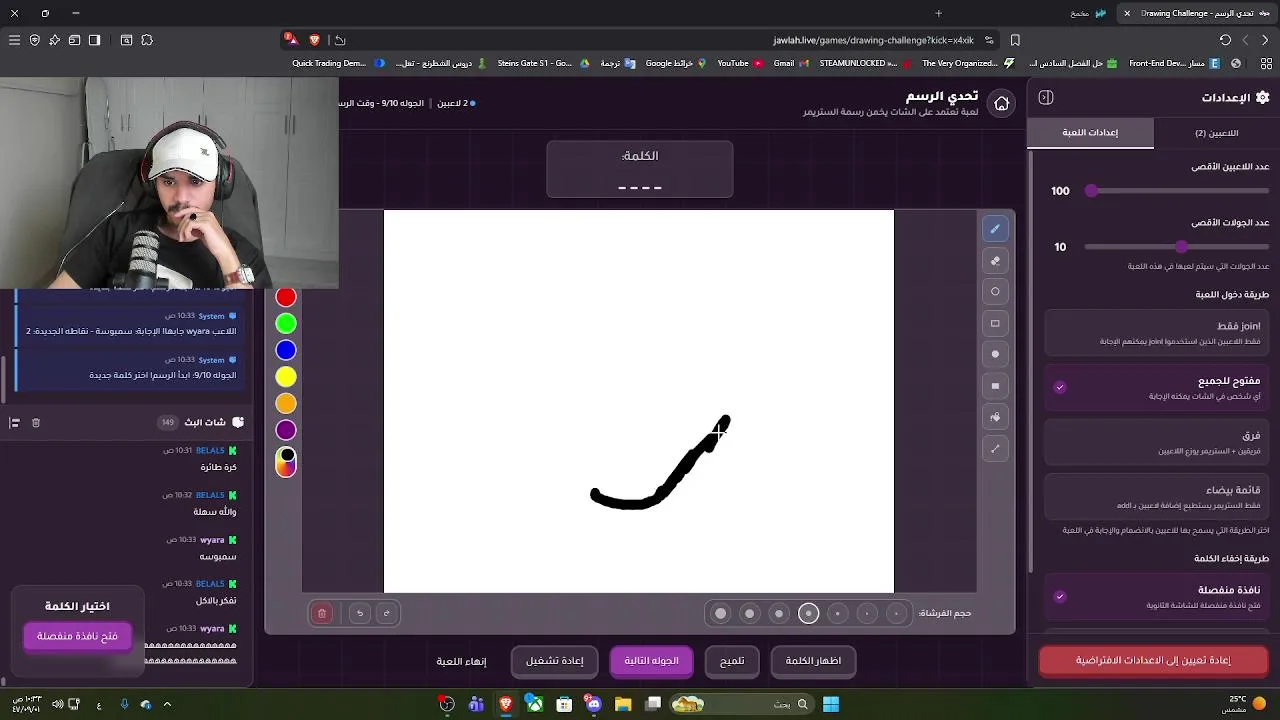Viewport: 1280px width, 720px height.
Task: Pick the red color swatch
Action: click(x=286, y=297)
